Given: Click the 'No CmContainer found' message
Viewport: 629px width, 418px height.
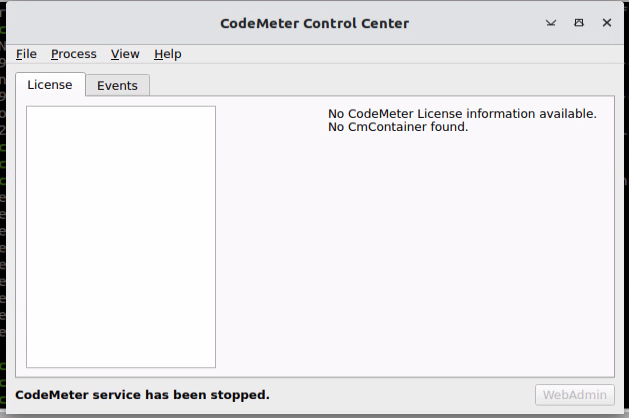Looking at the screenshot, I should pos(398,127).
